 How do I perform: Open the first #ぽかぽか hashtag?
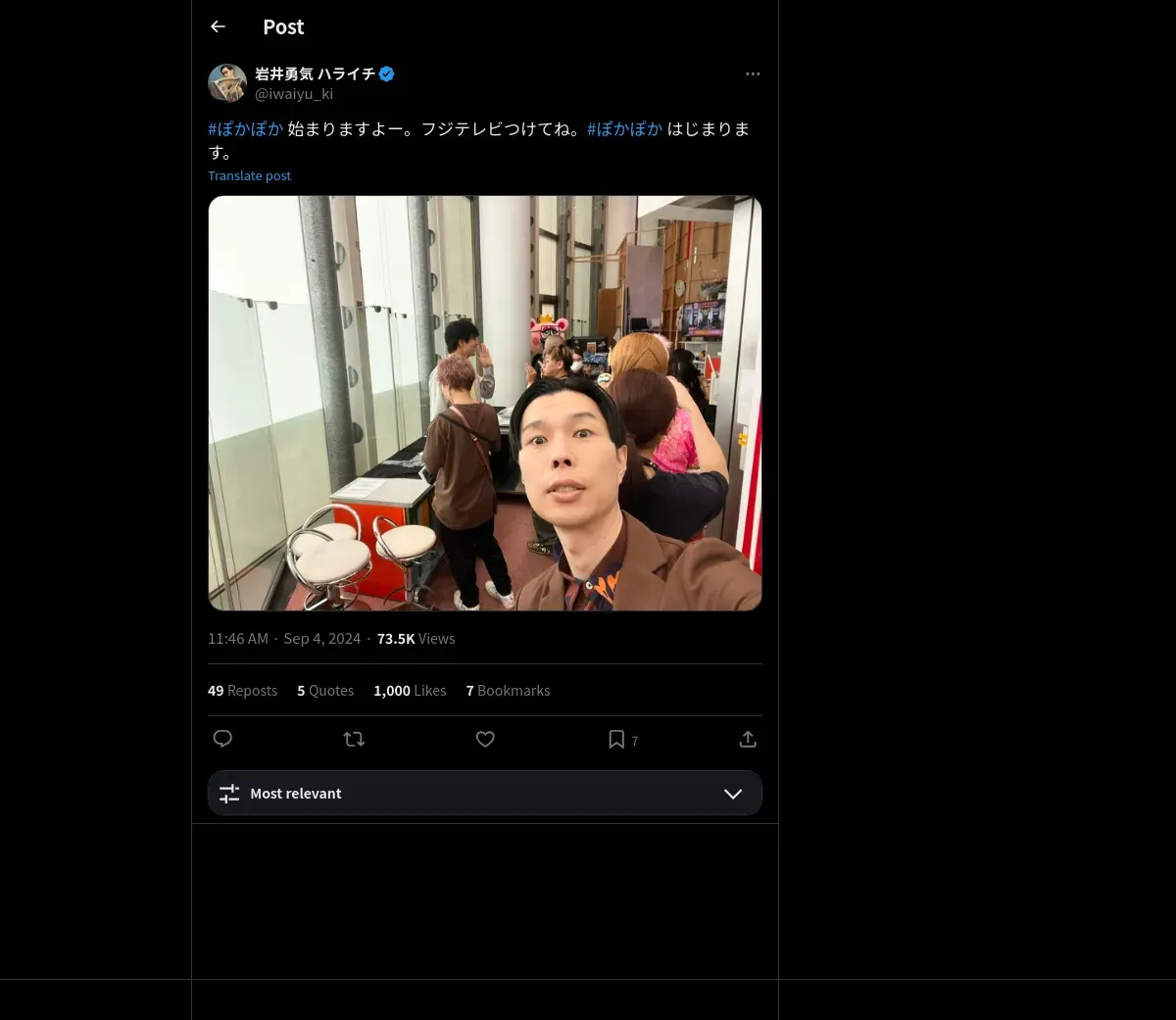(246, 128)
